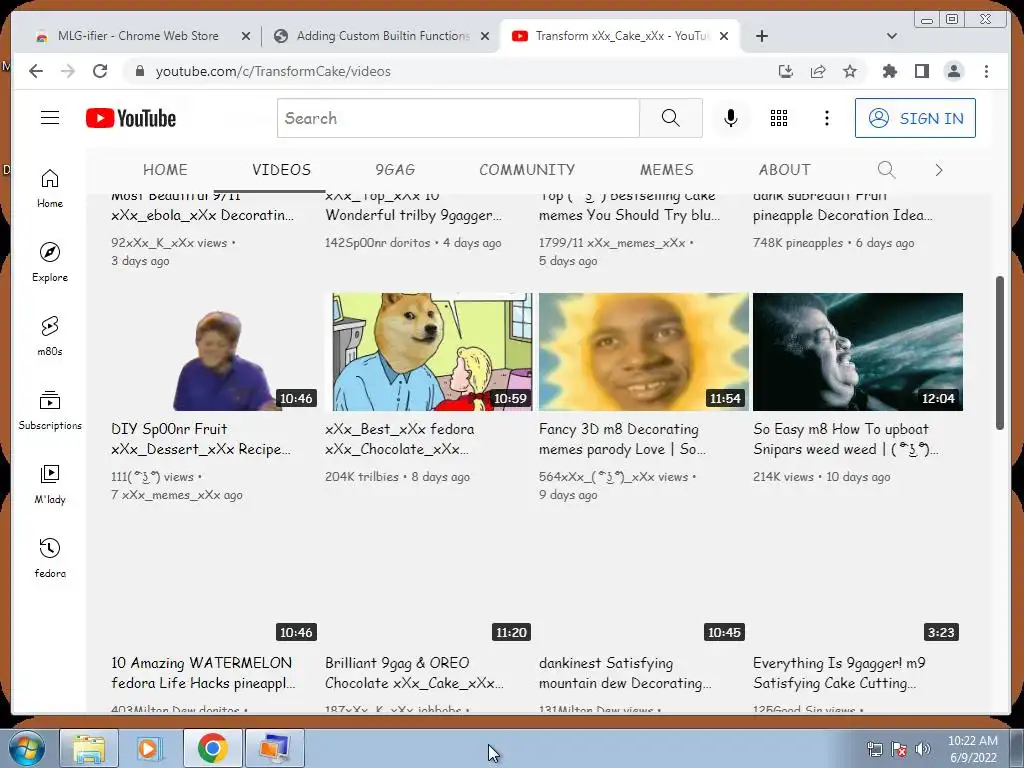Viewport: 1024px width, 768px height.
Task: Open '10 Amazing WATERMELON' video title
Action: (203, 673)
